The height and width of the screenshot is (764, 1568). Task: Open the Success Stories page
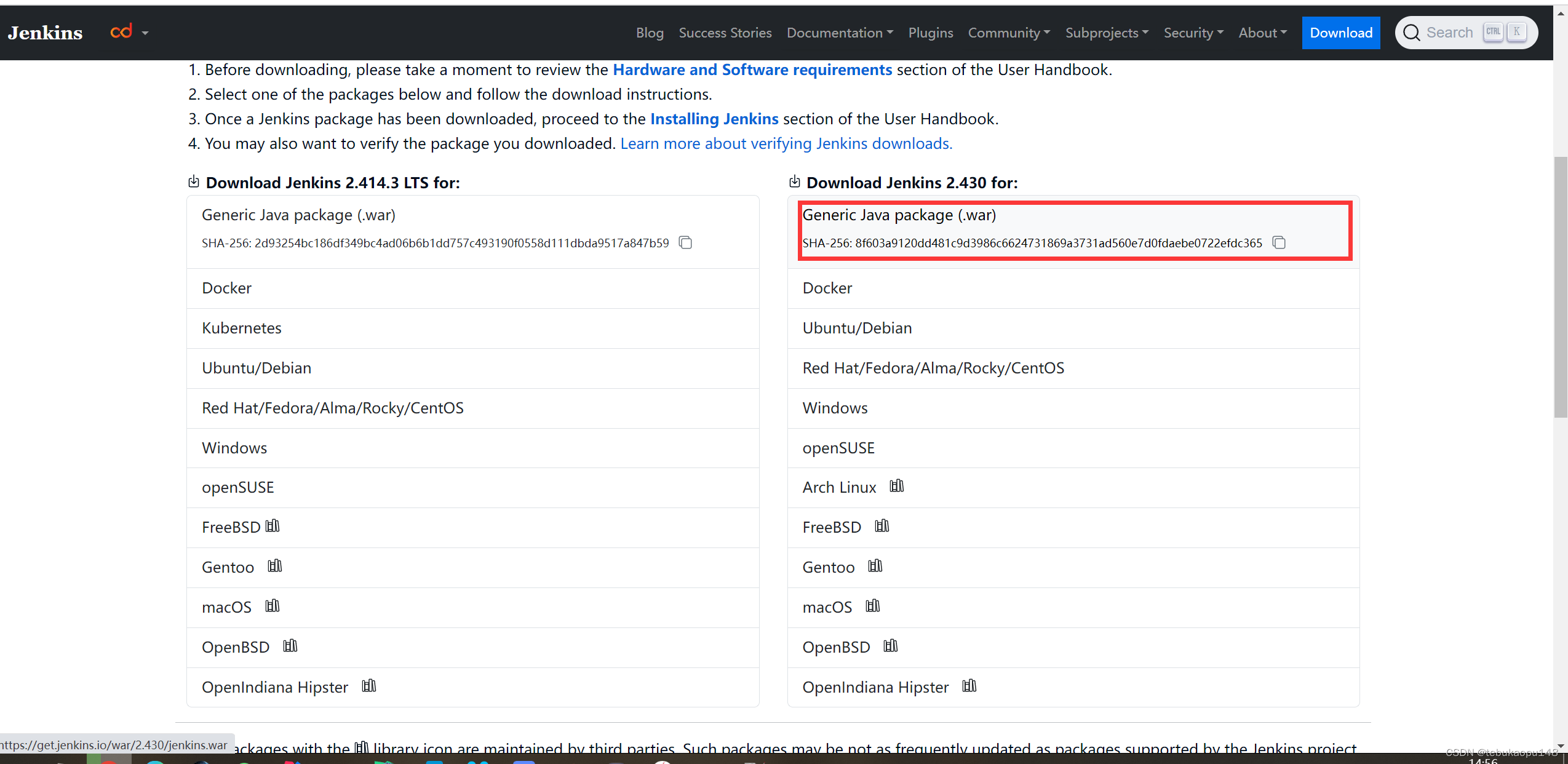pos(725,33)
